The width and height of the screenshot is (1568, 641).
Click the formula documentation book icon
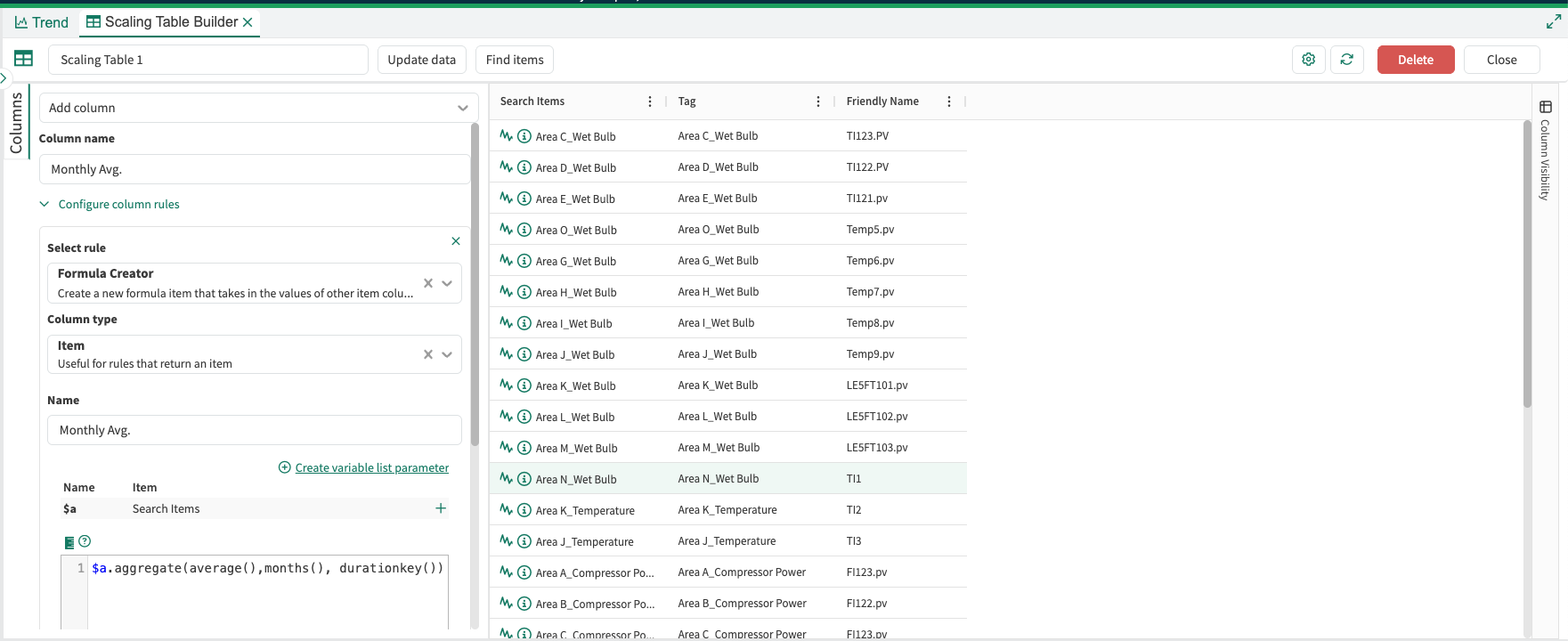pos(69,542)
